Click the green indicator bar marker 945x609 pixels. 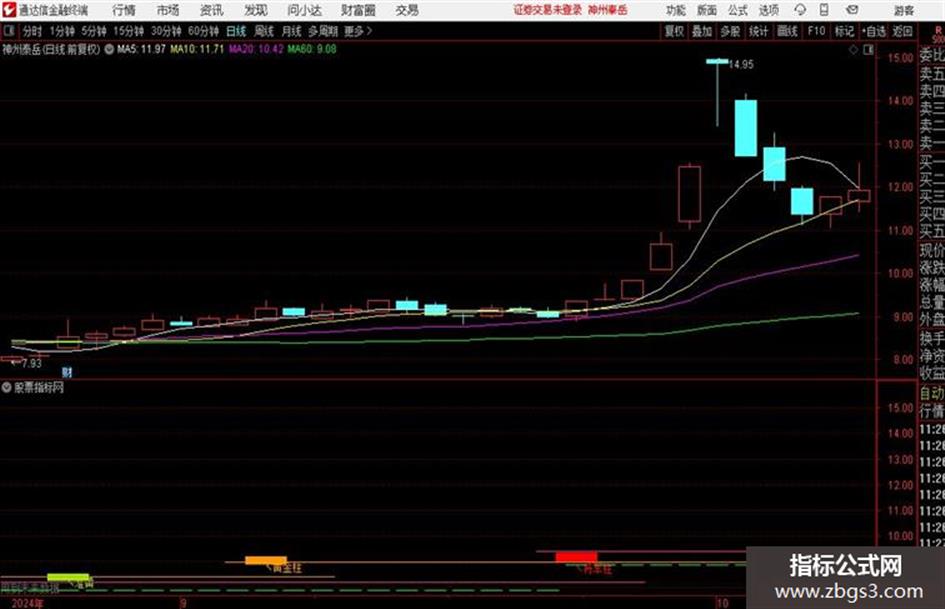pos(68,578)
